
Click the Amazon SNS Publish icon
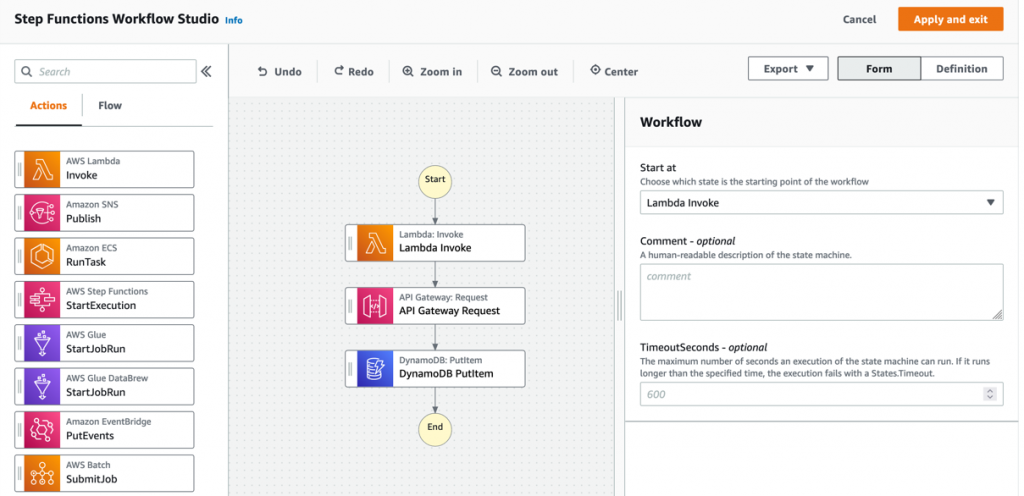coord(42,213)
